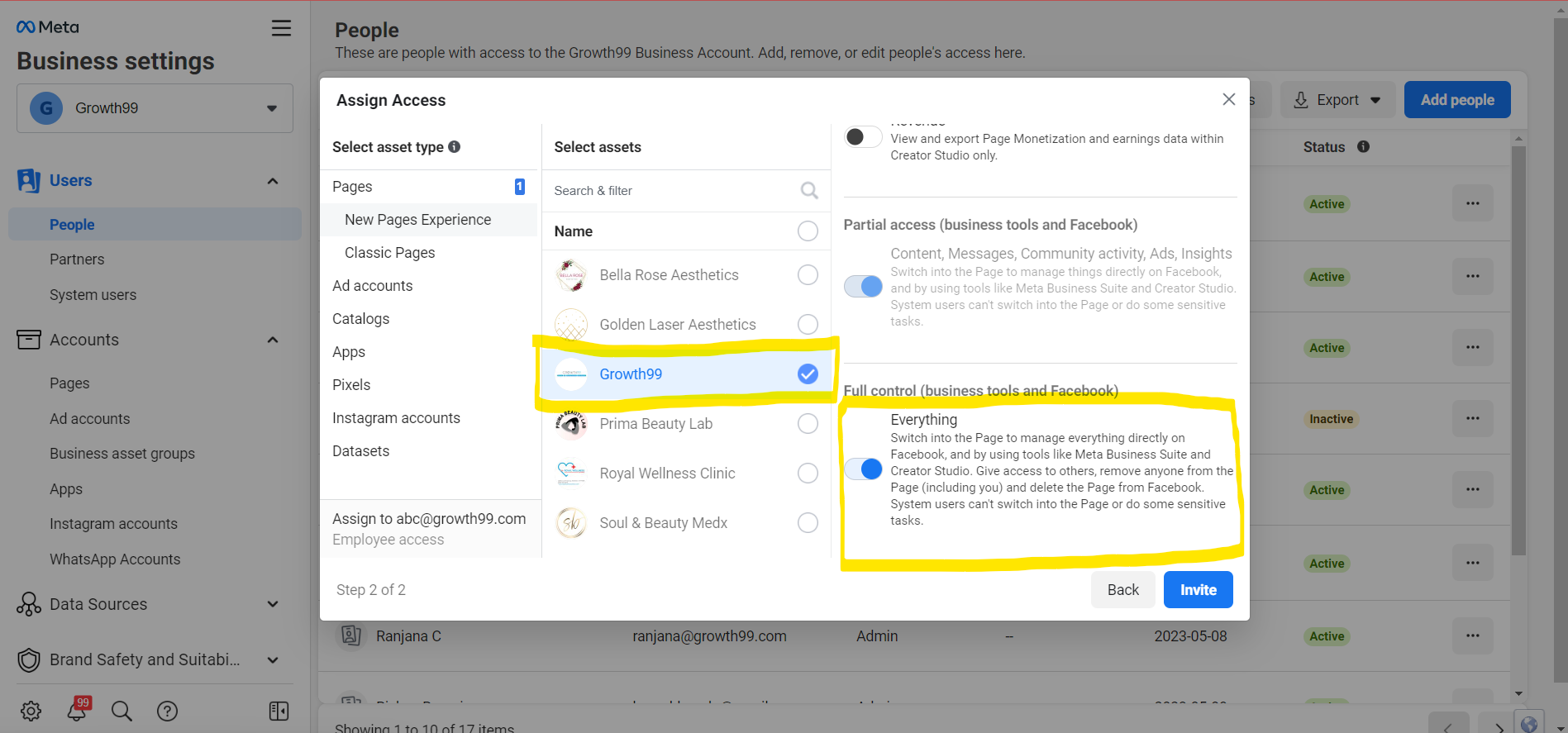This screenshot has height=733, width=1568.
Task: Click the Users section icon
Action: 29,180
